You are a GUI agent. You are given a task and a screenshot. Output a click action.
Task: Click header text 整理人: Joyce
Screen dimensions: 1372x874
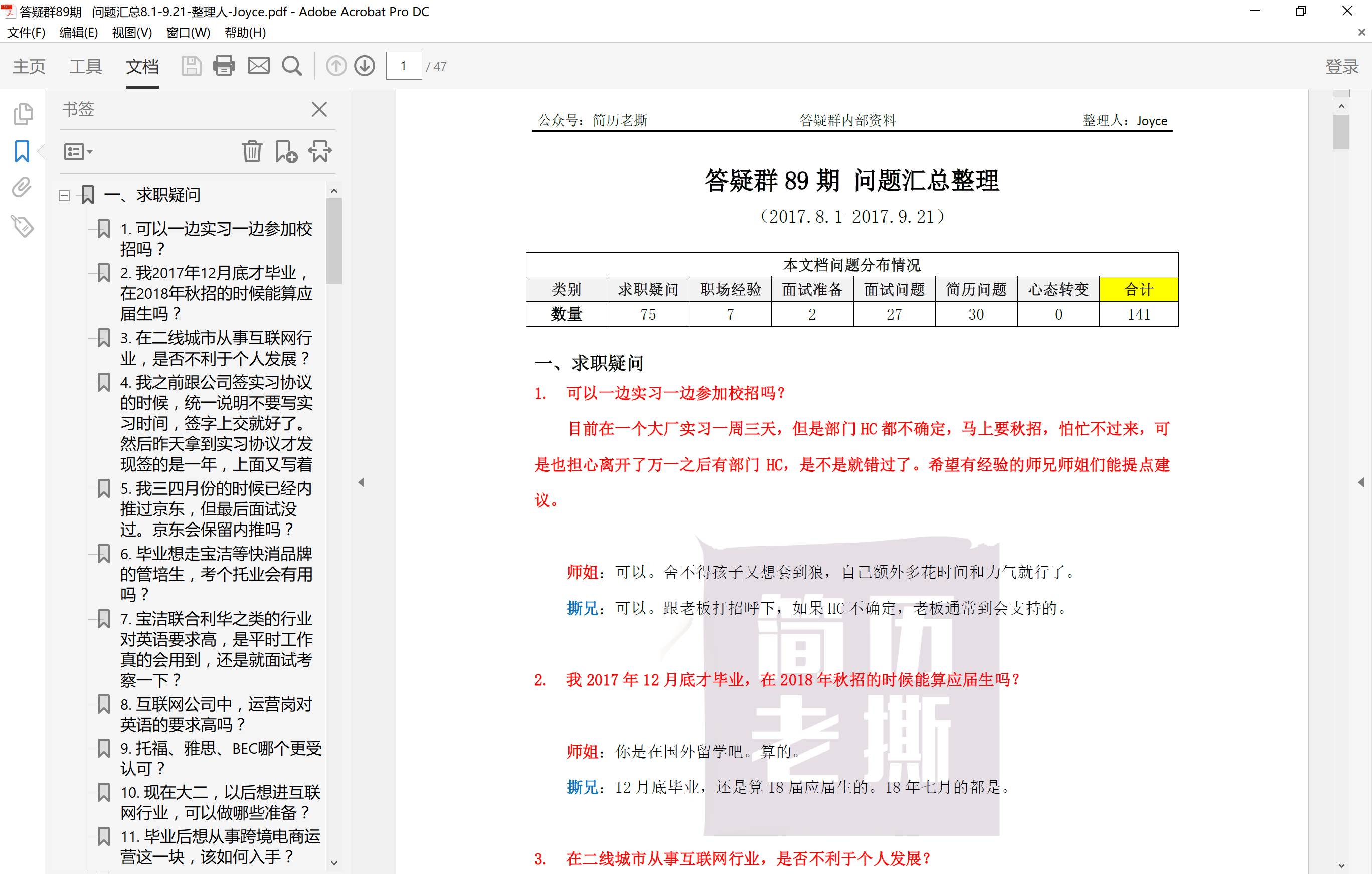point(1125,120)
